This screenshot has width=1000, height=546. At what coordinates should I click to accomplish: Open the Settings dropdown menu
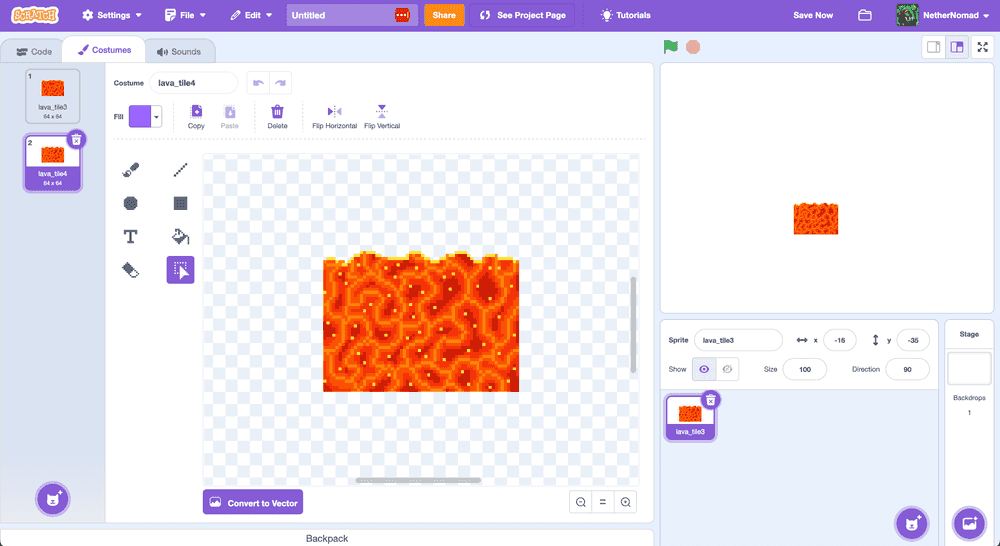pyautogui.click(x=111, y=15)
